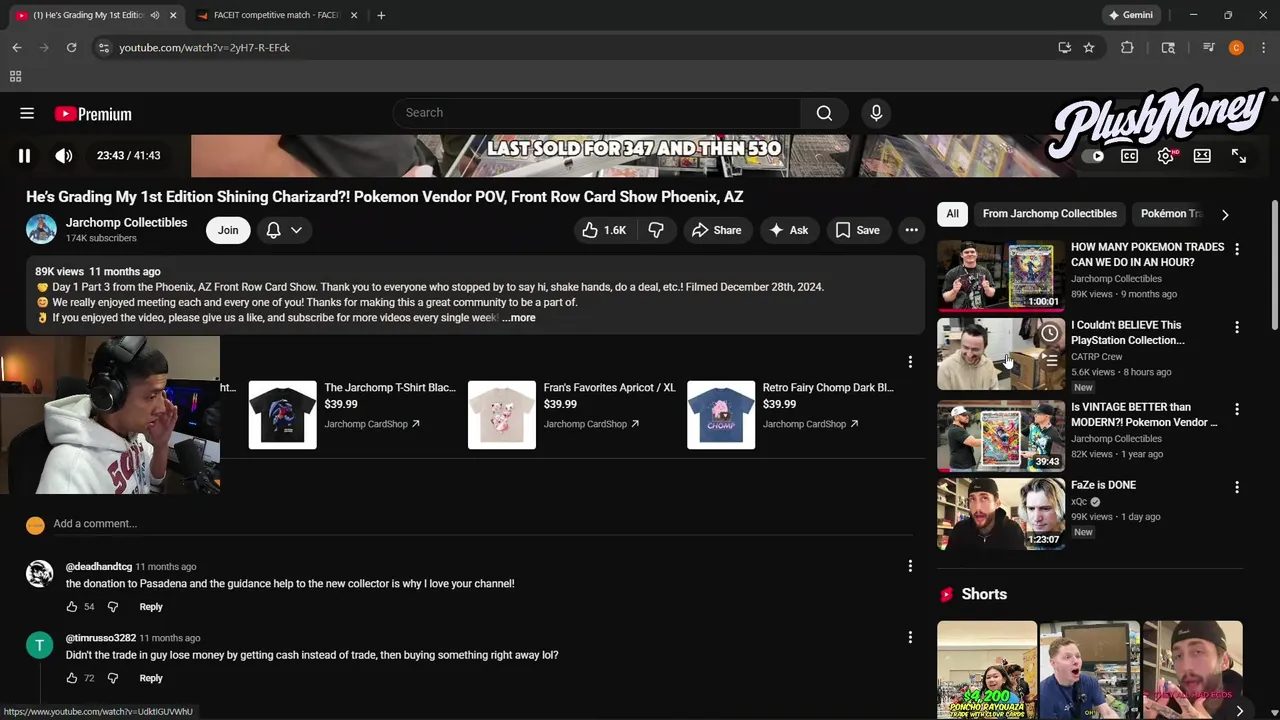Like the video with 1.6K likes
This screenshot has width=1280, height=720.
point(604,230)
